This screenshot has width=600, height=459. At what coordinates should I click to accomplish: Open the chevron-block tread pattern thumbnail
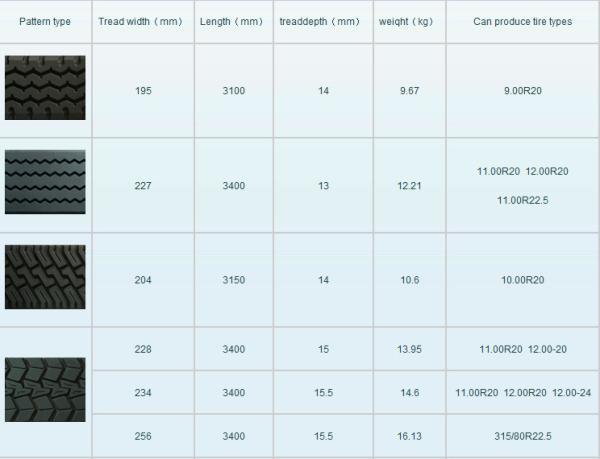click(x=45, y=88)
